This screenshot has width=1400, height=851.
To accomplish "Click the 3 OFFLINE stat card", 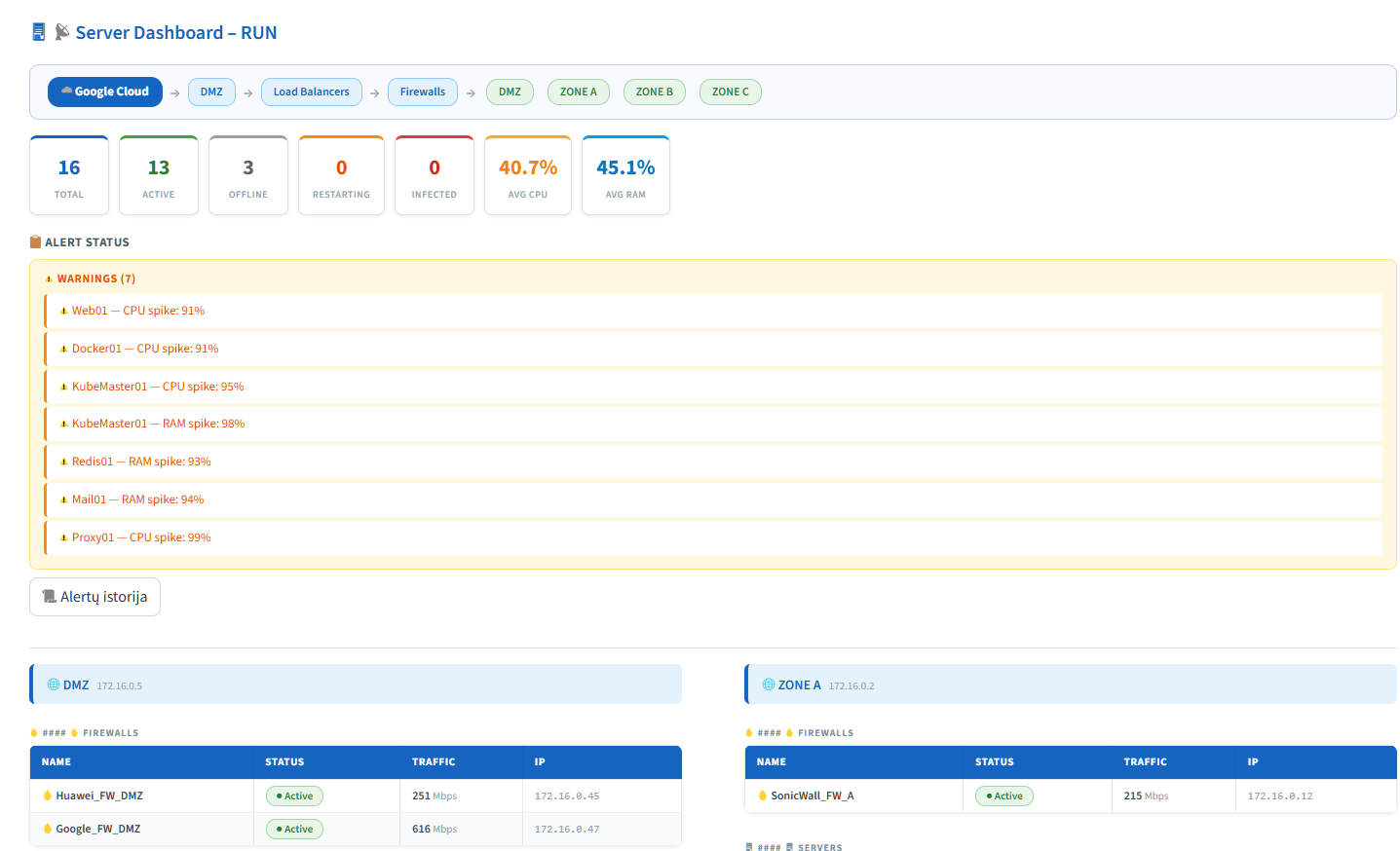I will point(248,175).
